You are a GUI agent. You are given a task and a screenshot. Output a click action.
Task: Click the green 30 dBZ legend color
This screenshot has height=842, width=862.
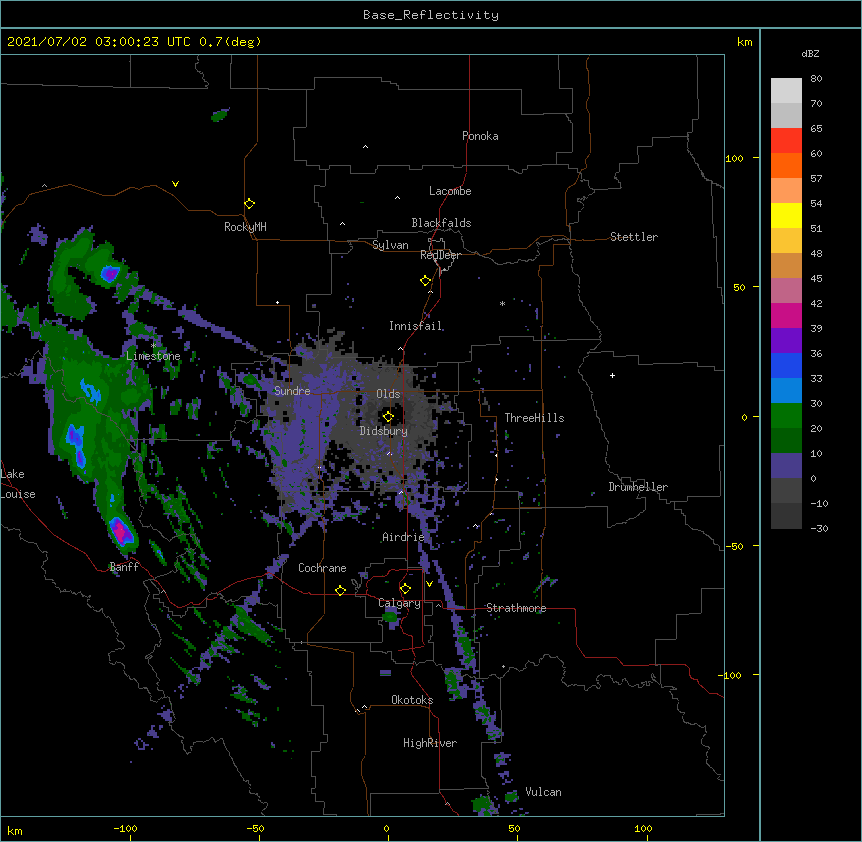tap(786, 416)
